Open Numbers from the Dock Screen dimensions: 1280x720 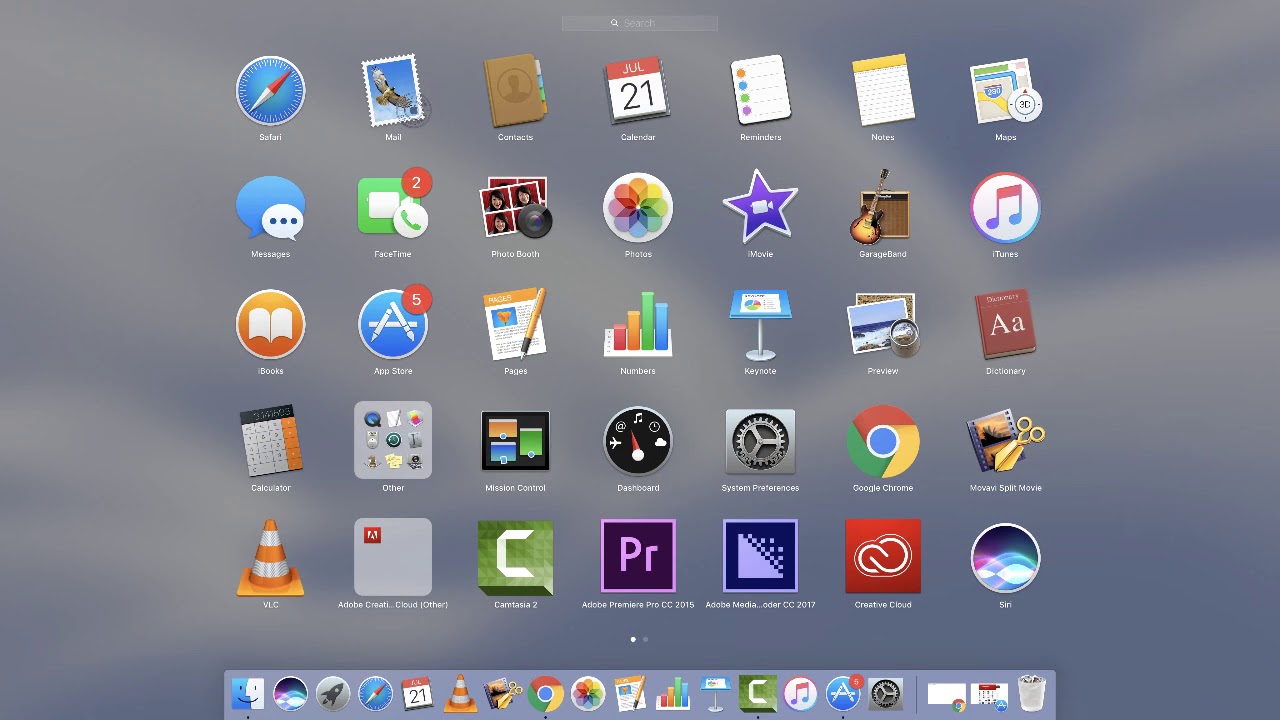point(673,694)
